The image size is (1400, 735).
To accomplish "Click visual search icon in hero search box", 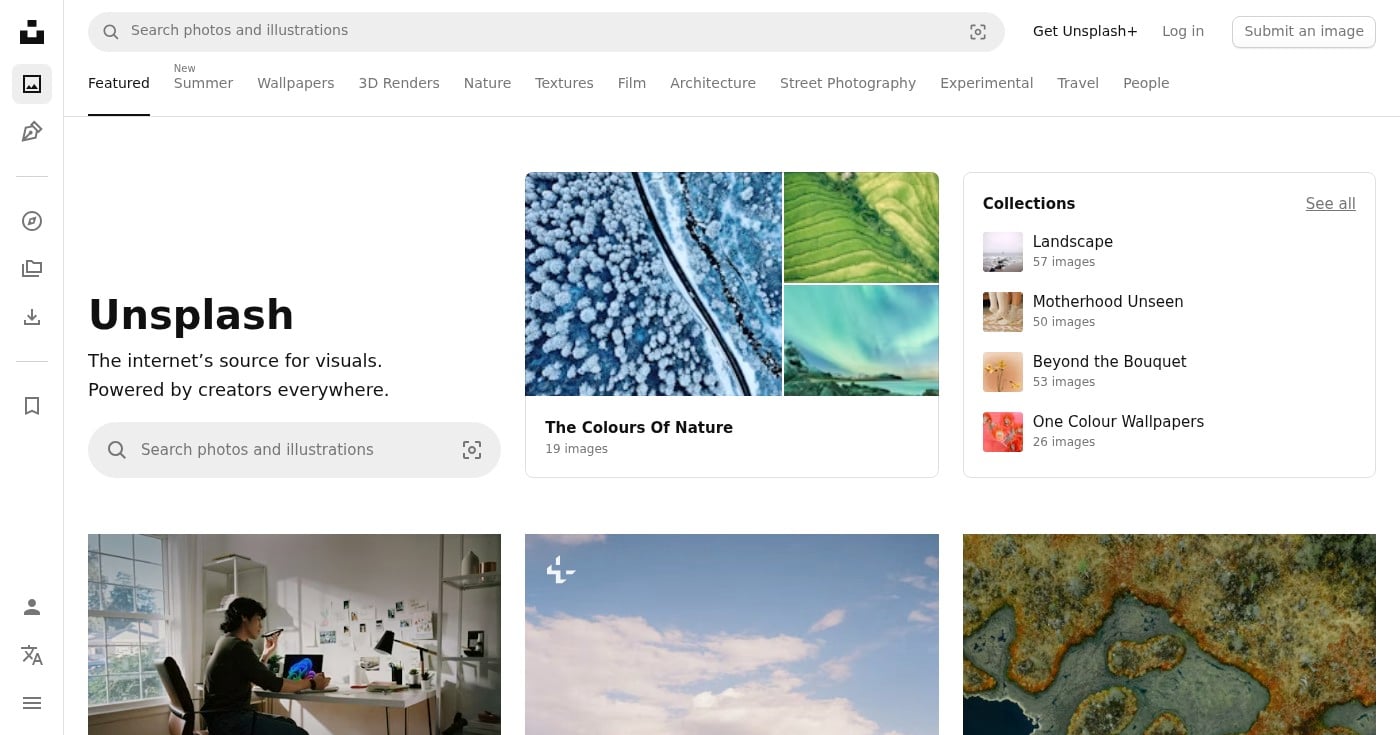I will (x=472, y=450).
